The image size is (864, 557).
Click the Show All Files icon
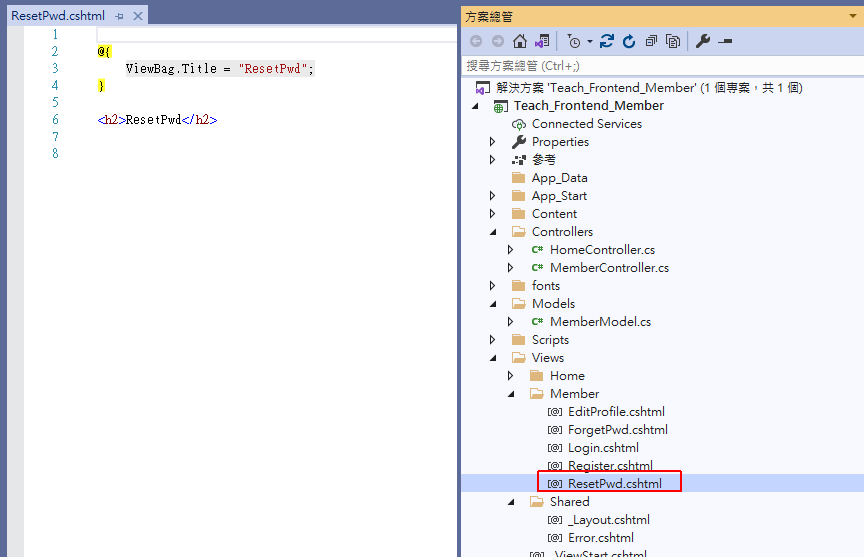point(673,41)
